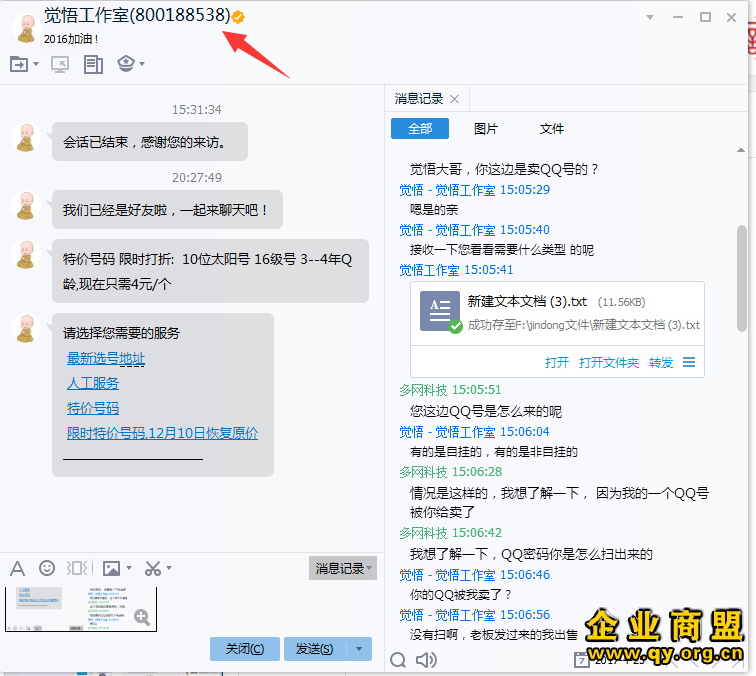756x676 pixels.
Task: Click sender name 觉悟工作室 15:05:41
Action: pos(456,270)
